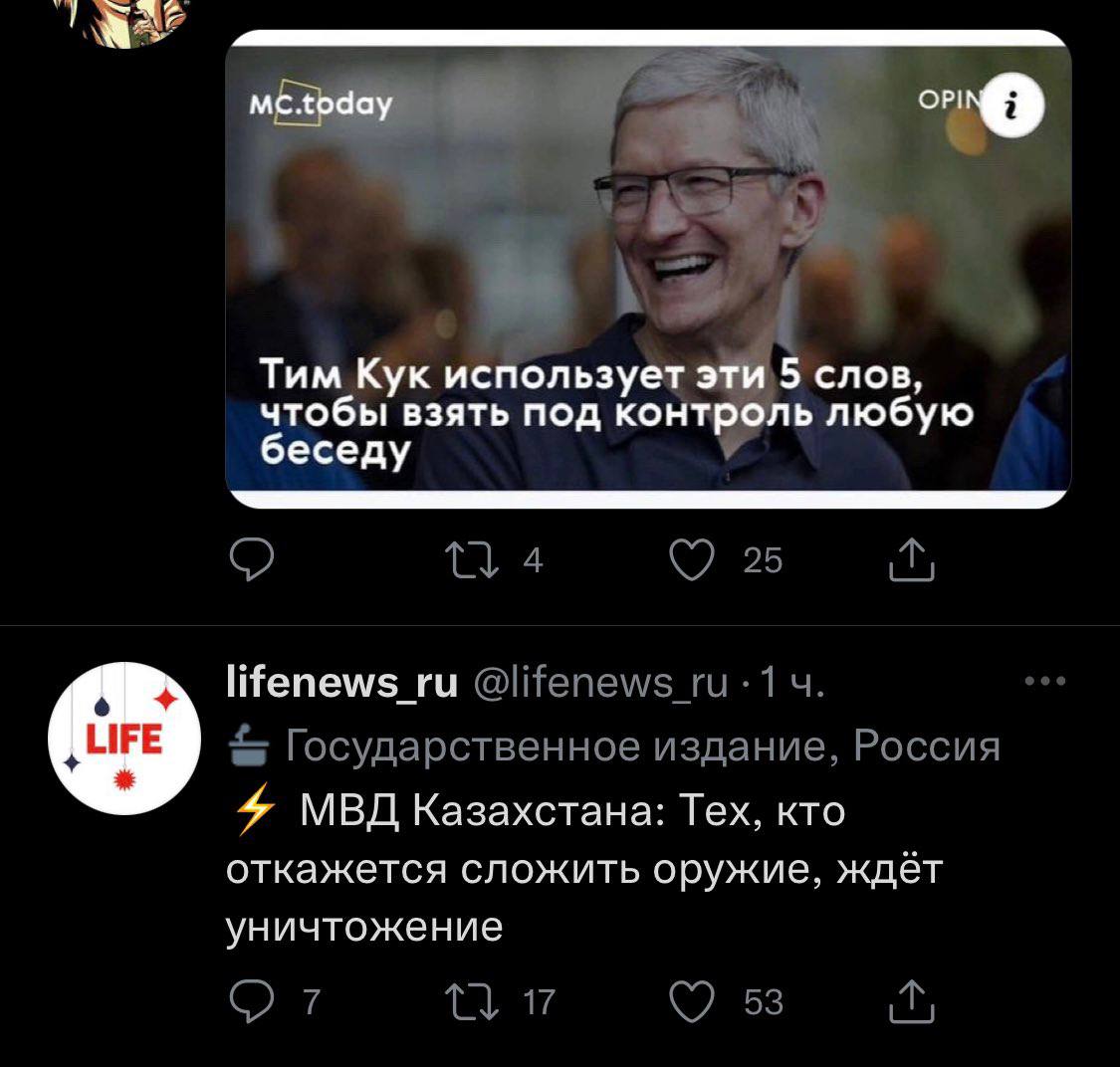Open the LIFE profile avatar
Viewport: 1120px width, 1067px height.
[x=124, y=738]
